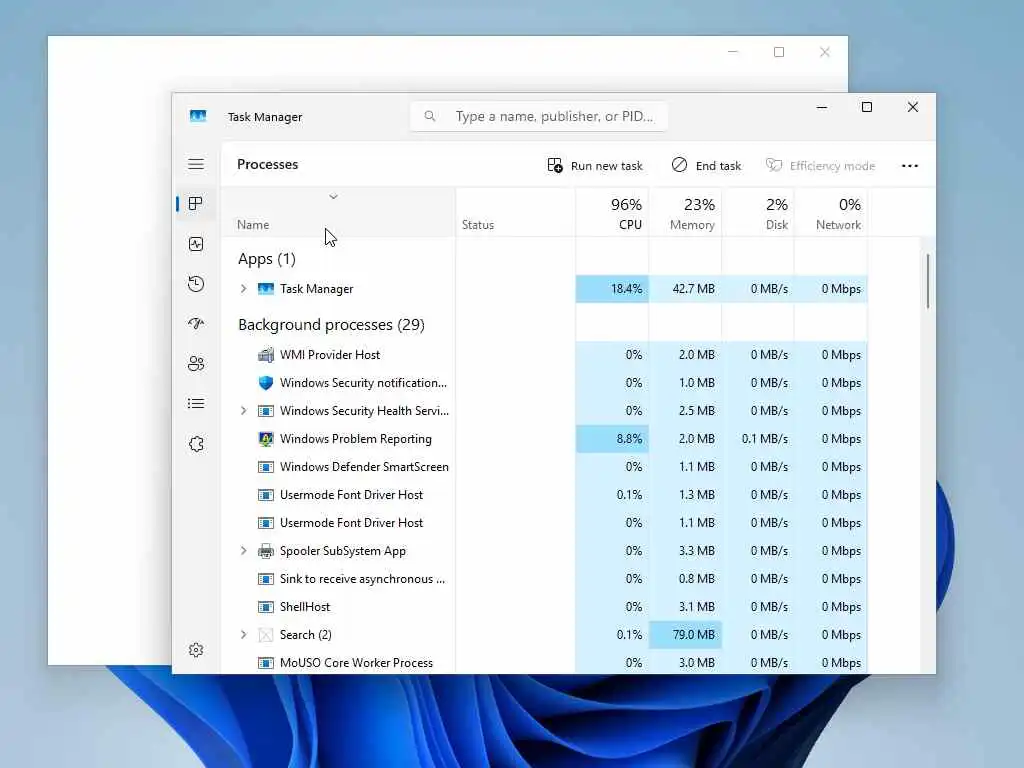Focus the name, publisher, or PID search box
This screenshot has width=1024, height=768.
coord(539,116)
